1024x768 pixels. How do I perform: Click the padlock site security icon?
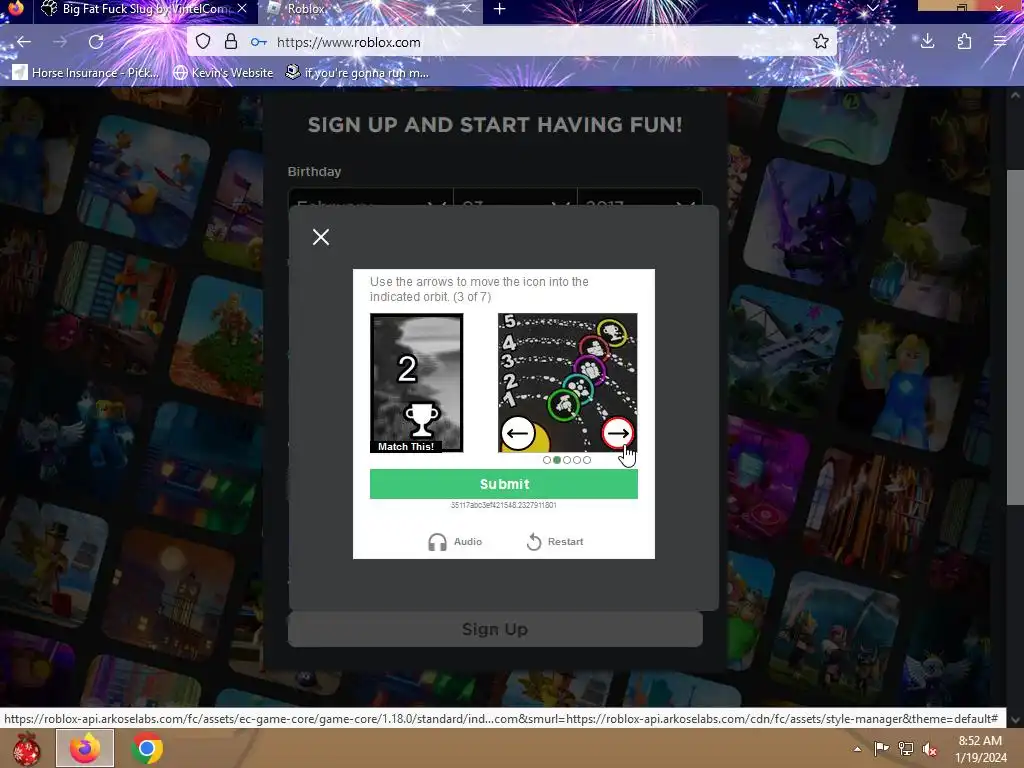coord(231,42)
